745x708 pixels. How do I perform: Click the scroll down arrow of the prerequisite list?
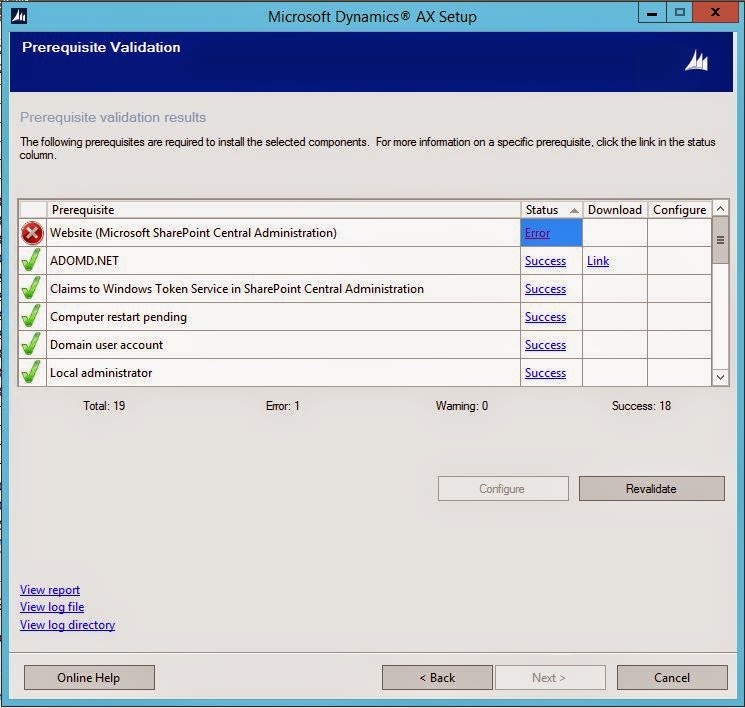click(720, 377)
